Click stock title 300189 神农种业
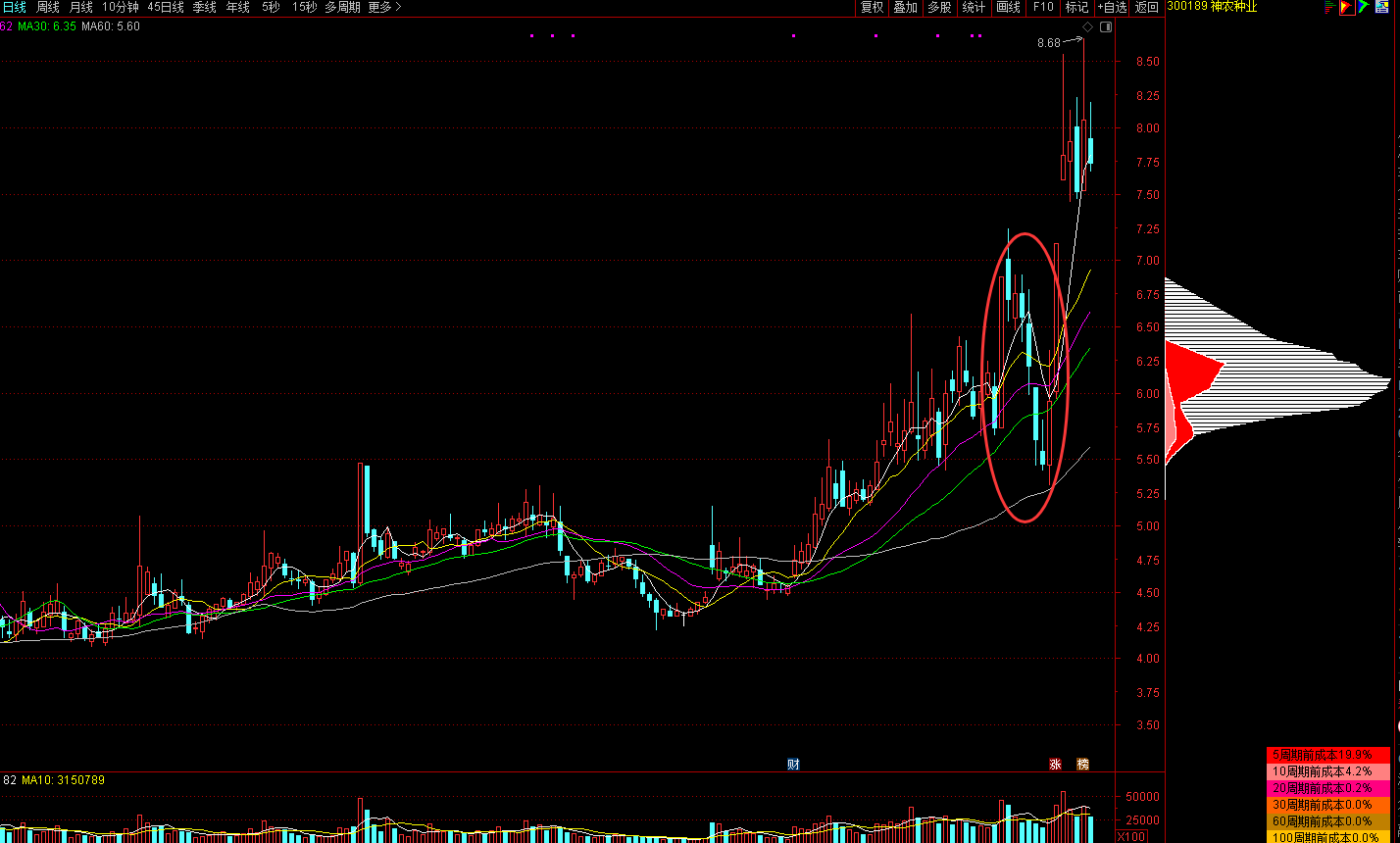1400x843 pixels. coord(1211,7)
